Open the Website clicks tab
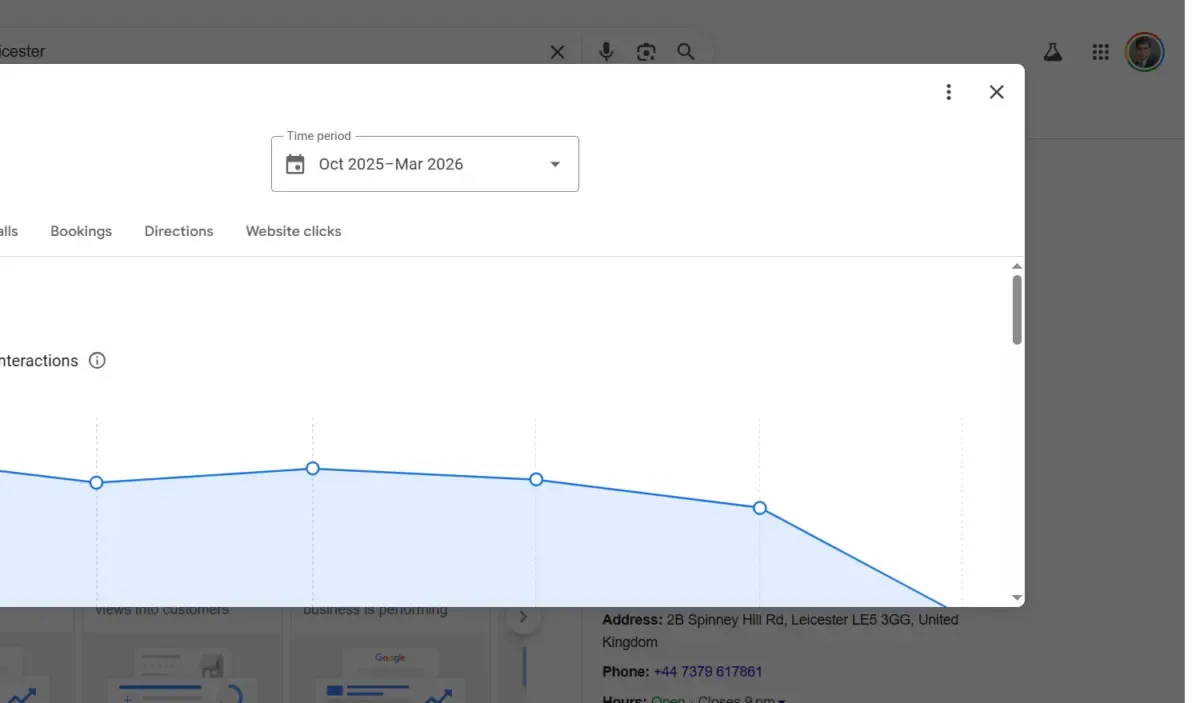Image resolution: width=1200 pixels, height=703 pixels. point(294,231)
